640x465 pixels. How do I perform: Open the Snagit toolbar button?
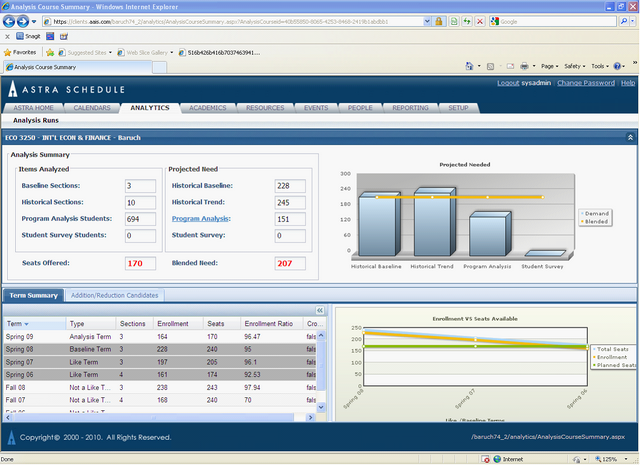click(x=28, y=36)
